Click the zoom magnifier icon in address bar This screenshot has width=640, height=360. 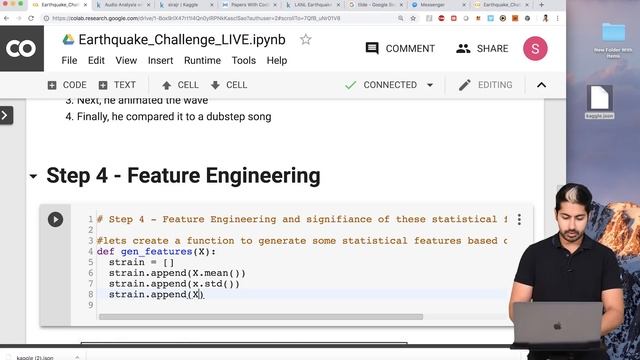coord(401,18)
